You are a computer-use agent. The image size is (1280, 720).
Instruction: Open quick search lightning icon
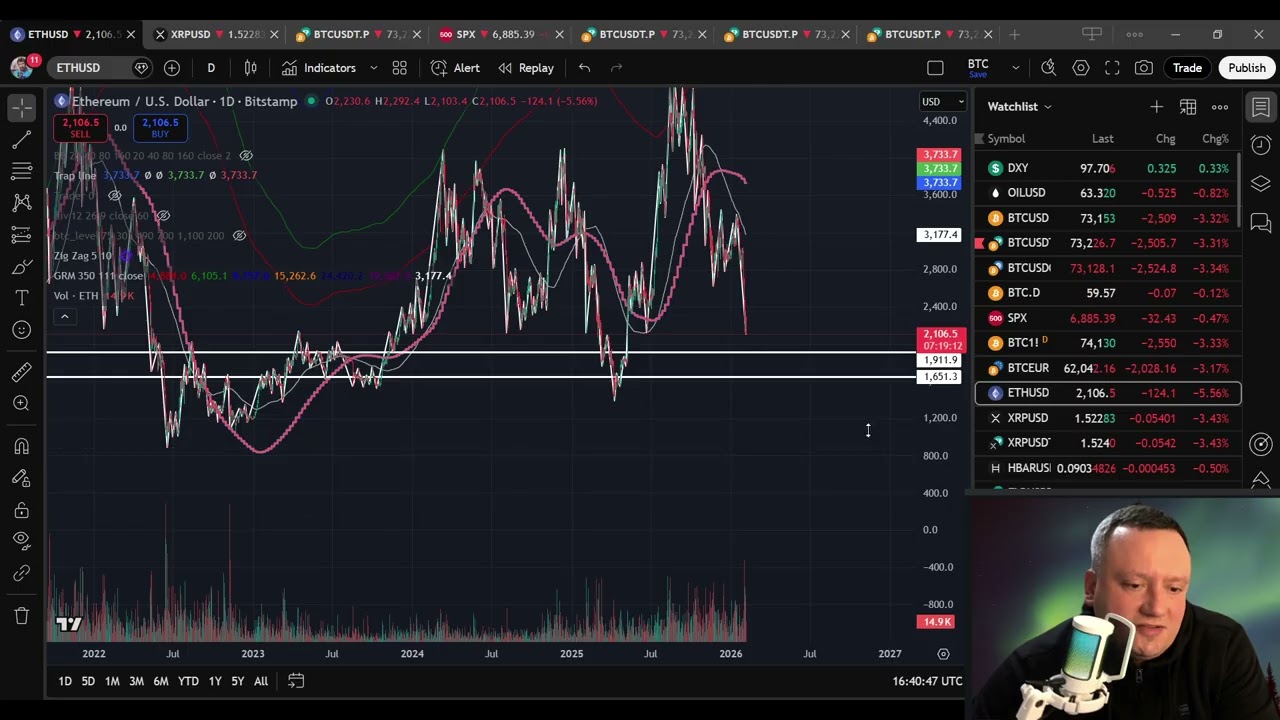pyautogui.click(x=1048, y=68)
